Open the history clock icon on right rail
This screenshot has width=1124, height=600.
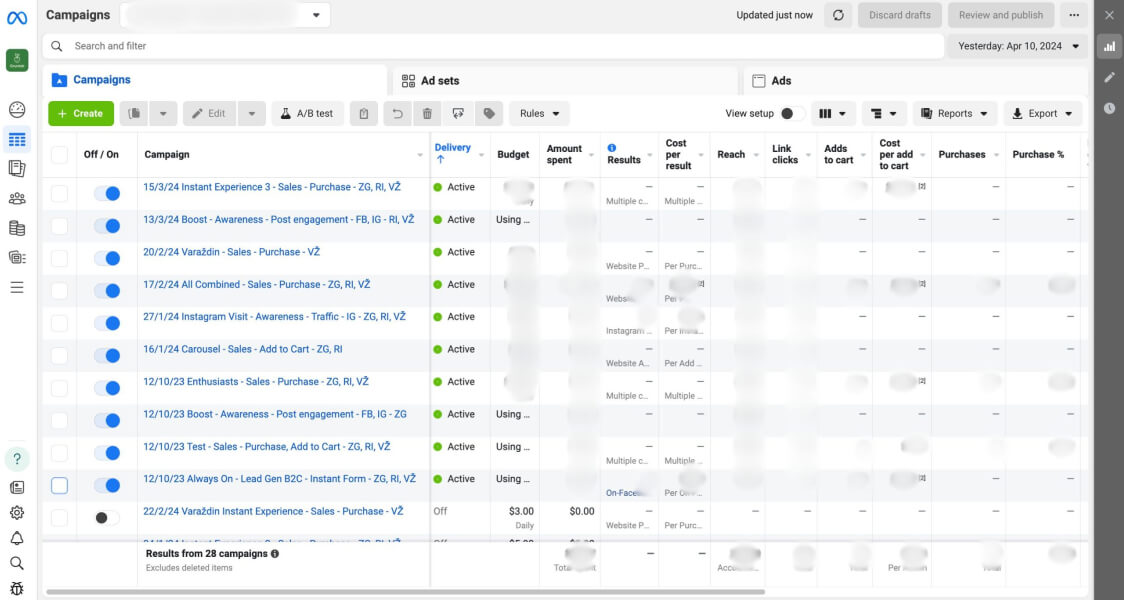(1110, 108)
